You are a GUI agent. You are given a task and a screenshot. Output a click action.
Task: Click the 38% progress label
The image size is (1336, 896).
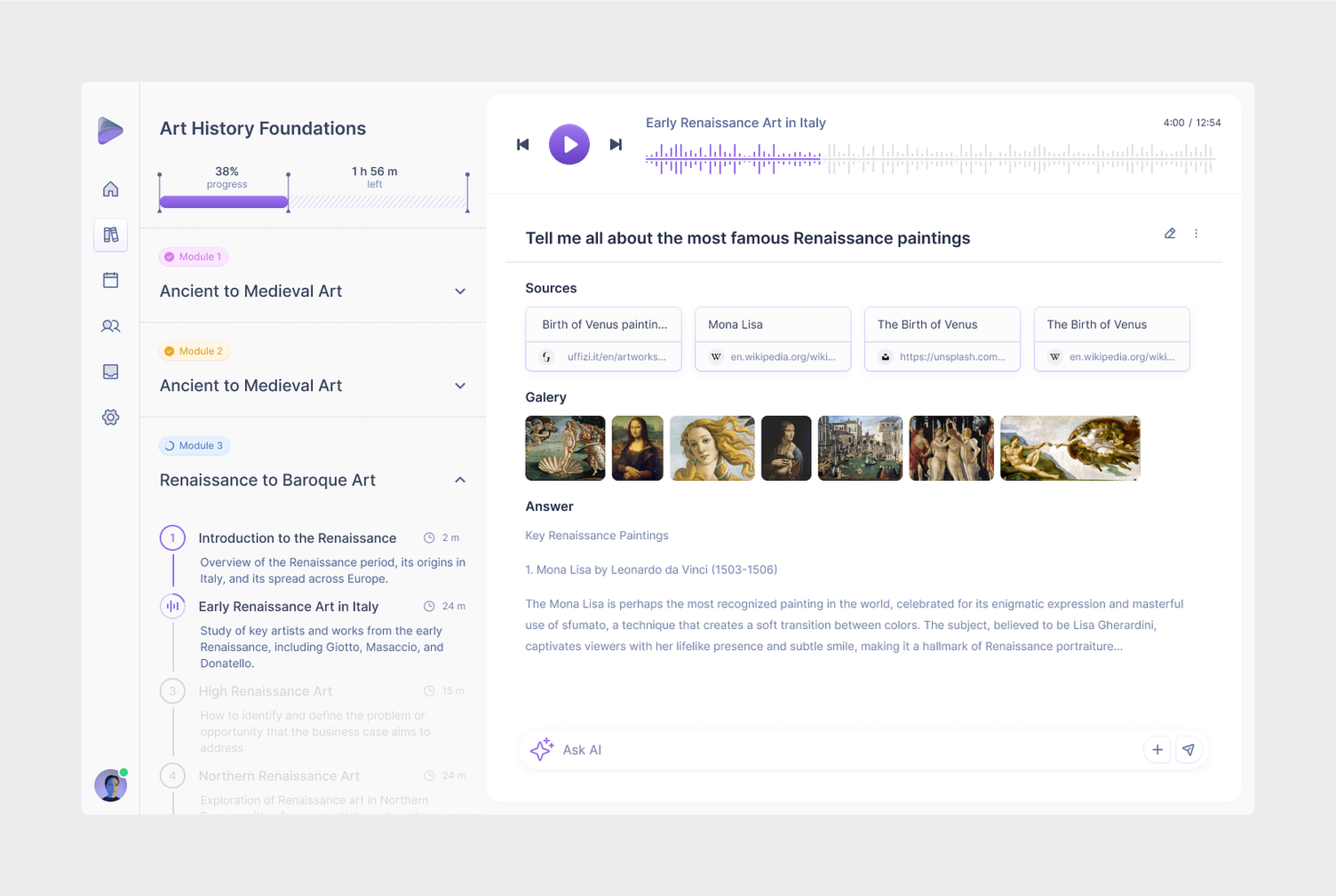coord(226,177)
